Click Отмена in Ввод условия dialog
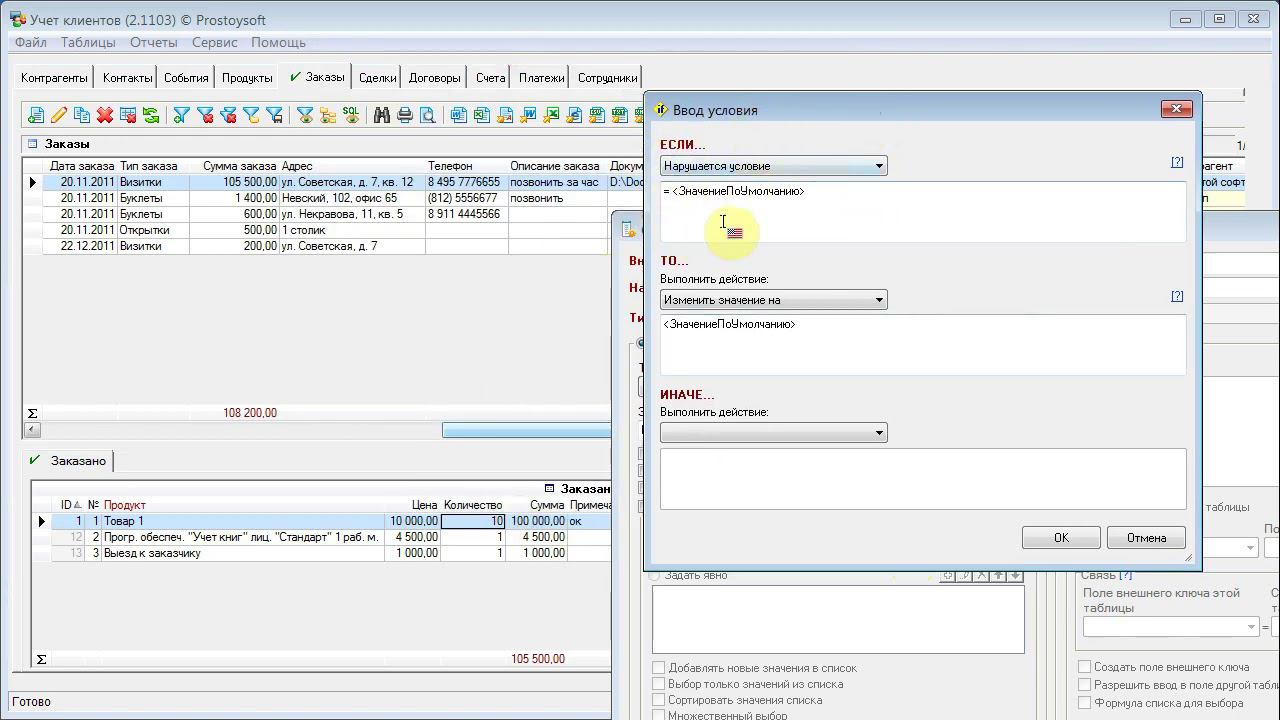 (x=1146, y=538)
